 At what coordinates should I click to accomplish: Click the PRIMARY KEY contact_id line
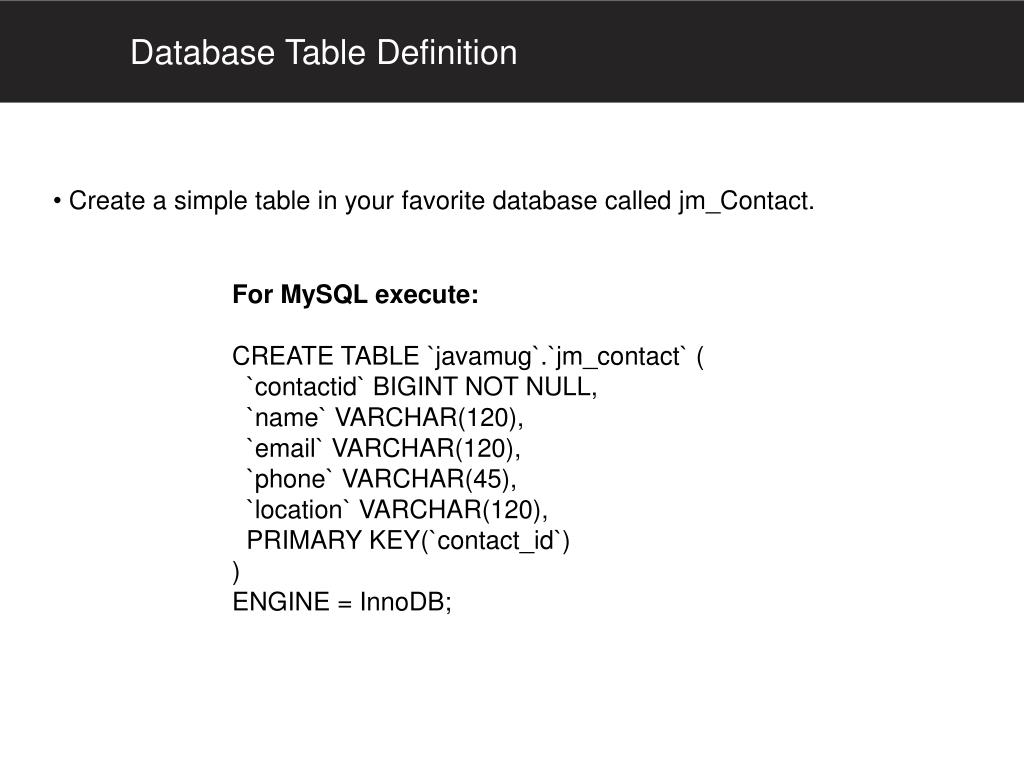pyautogui.click(x=408, y=541)
